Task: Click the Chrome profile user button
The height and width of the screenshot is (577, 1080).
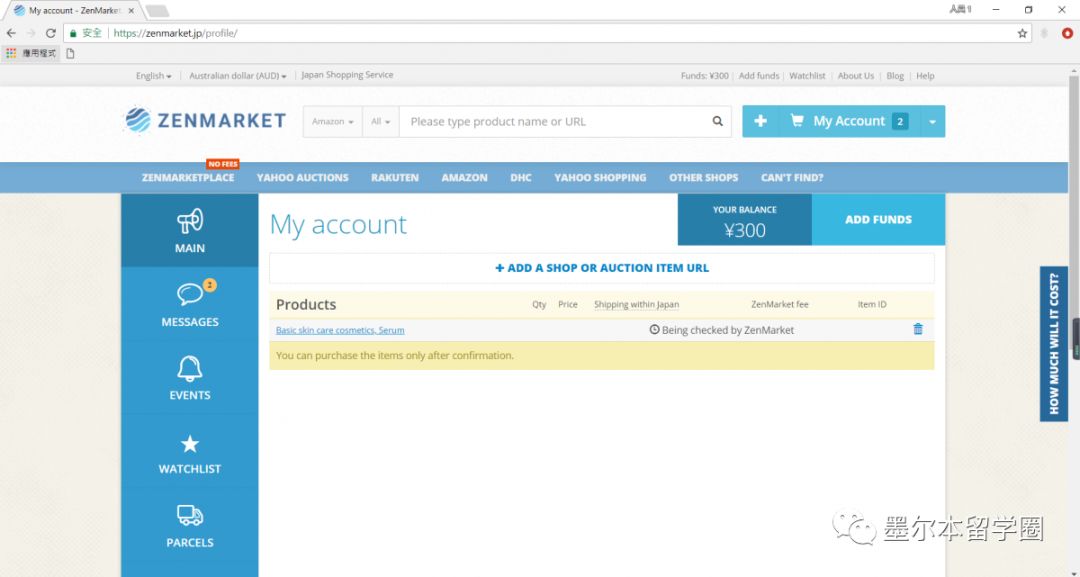Action: [x=960, y=10]
